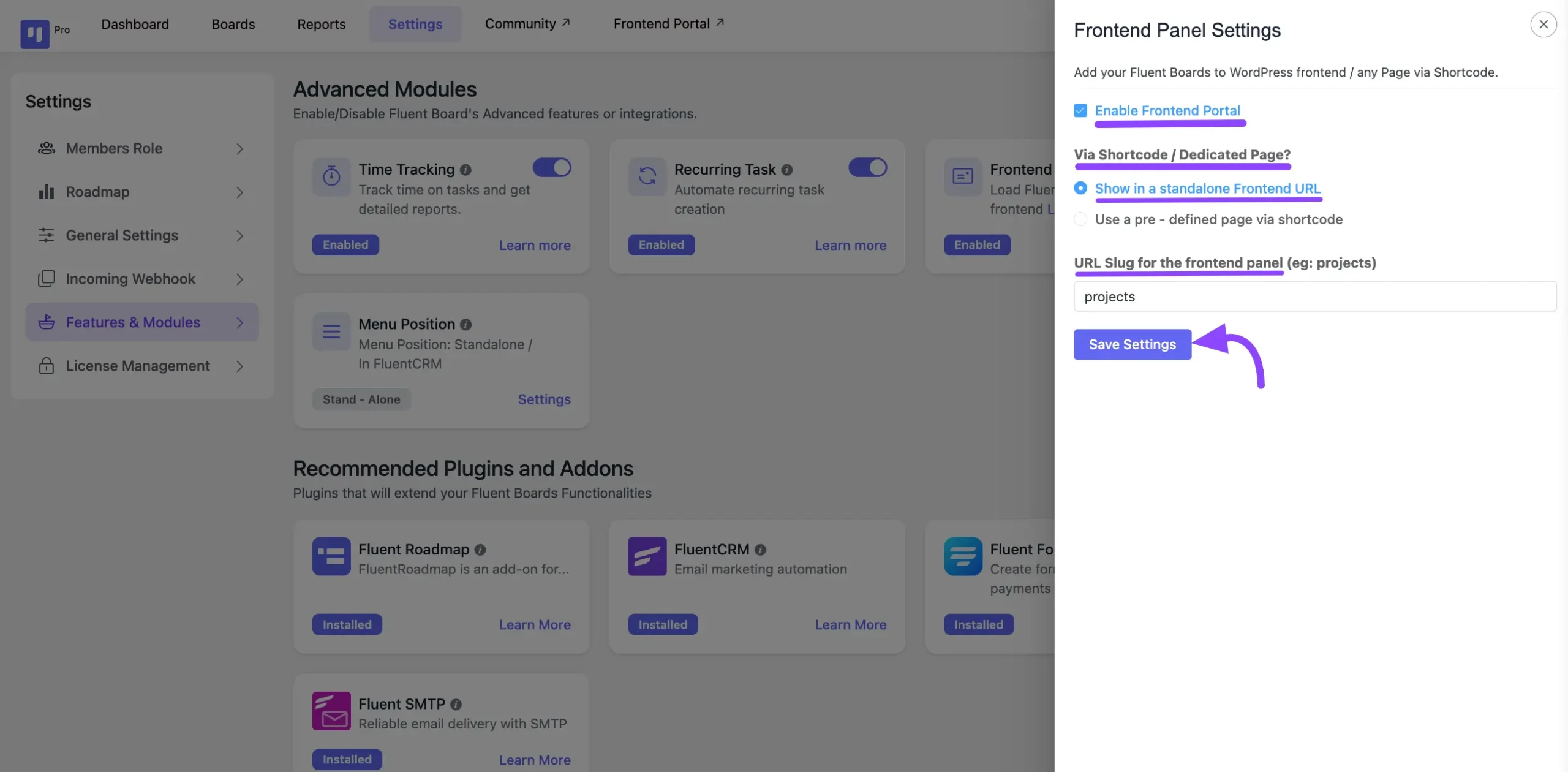Click the FluentCRM plugin icon
The width and height of the screenshot is (1568, 772).
coord(647,556)
